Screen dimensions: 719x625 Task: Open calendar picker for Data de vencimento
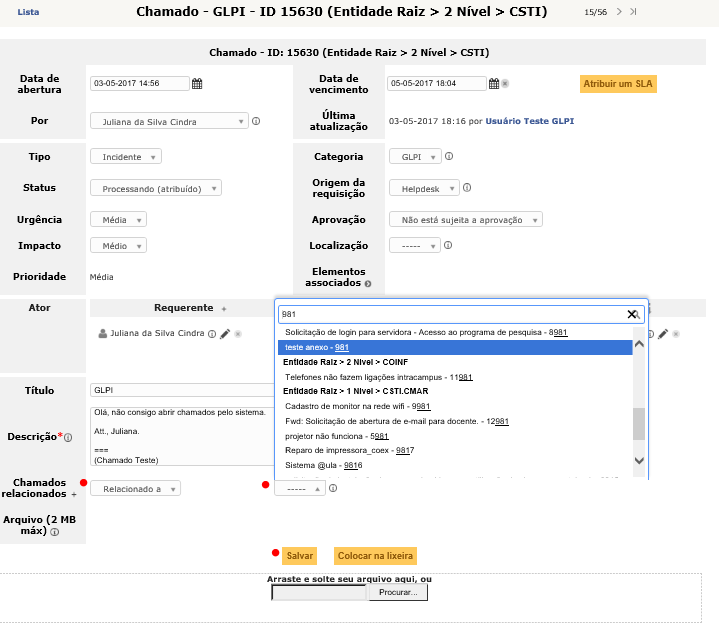[493, 84]
